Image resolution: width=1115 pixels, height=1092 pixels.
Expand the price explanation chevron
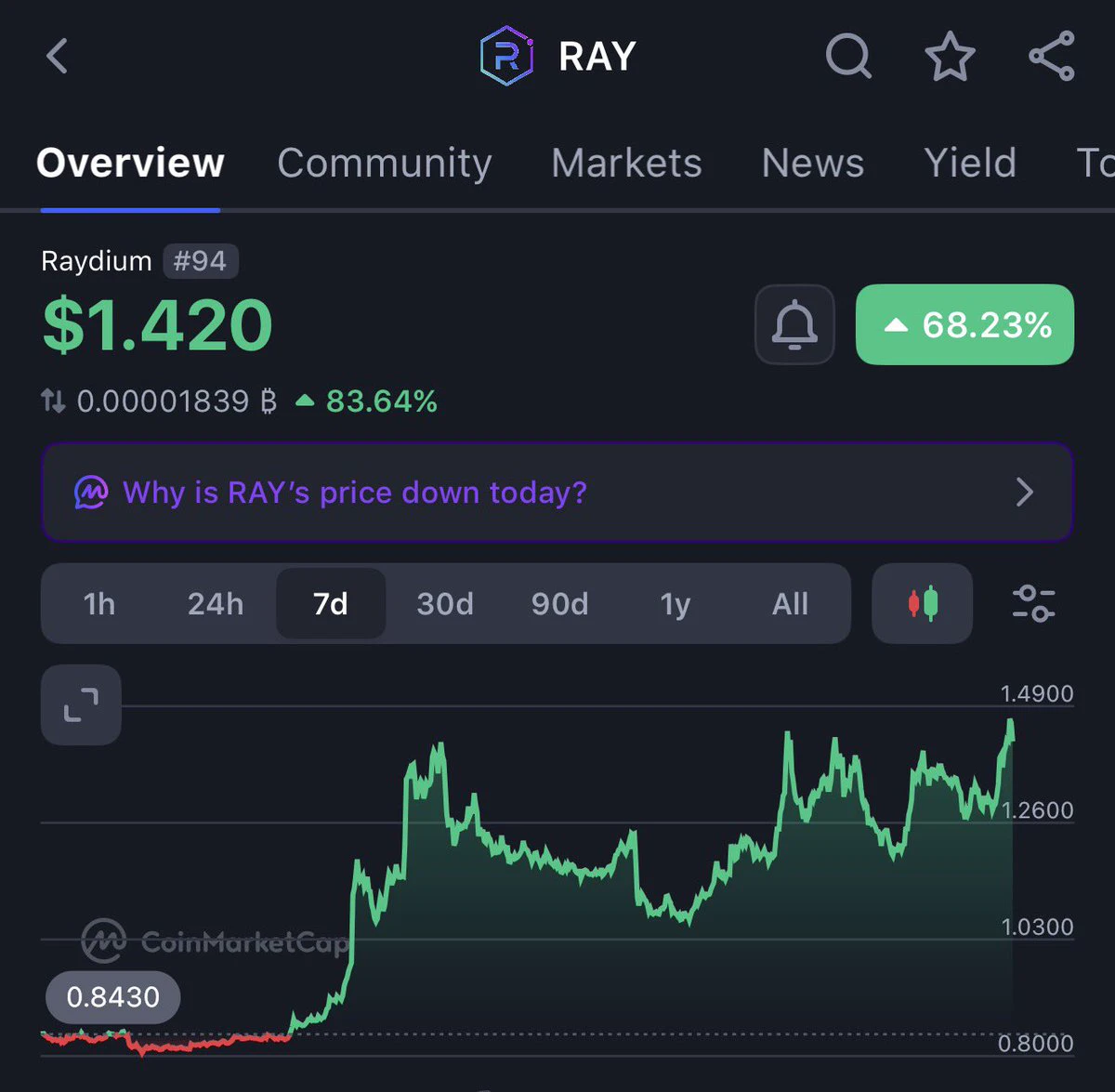point(1025,492)
